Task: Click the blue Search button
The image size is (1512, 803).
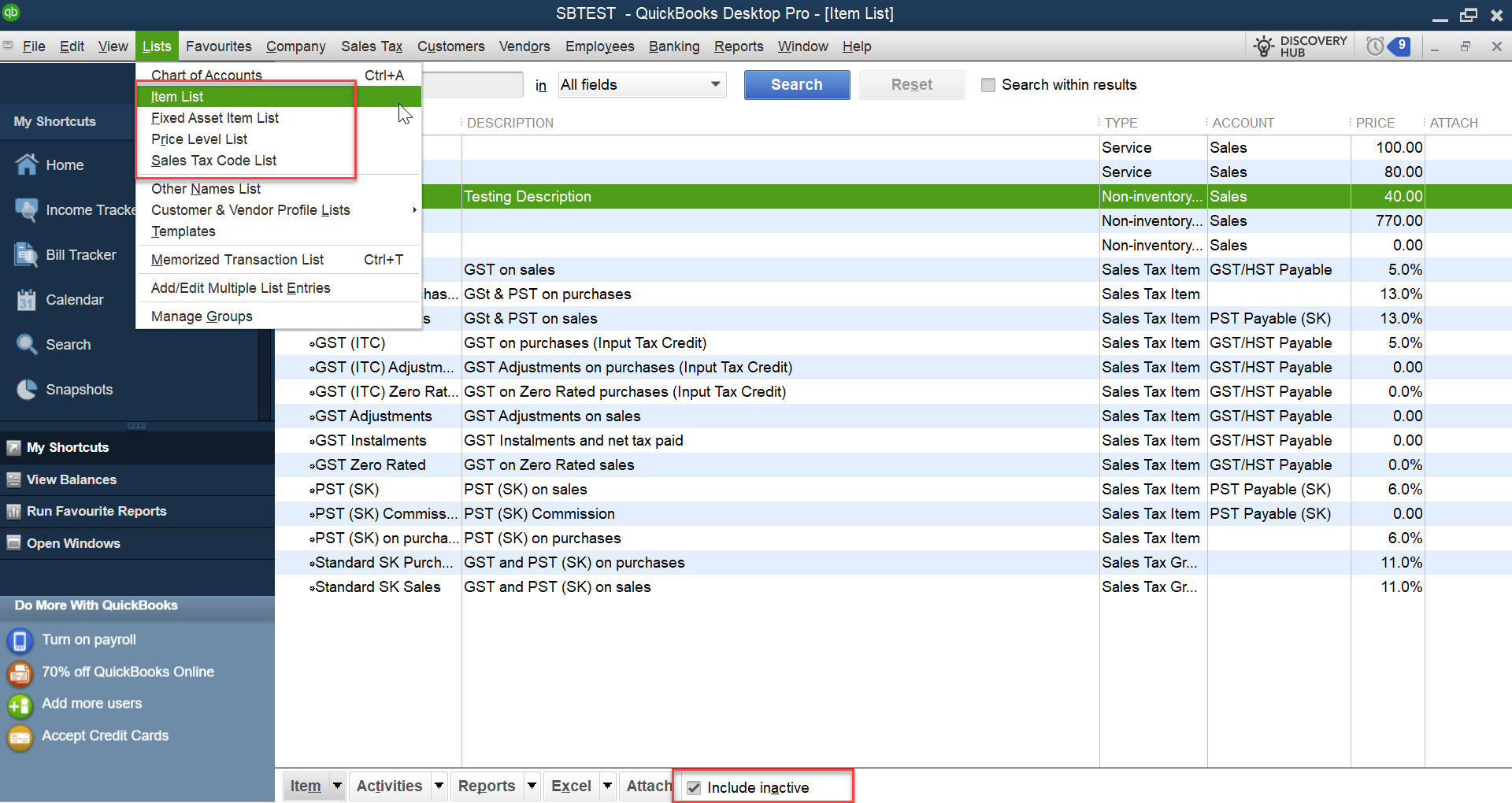Action: (x=797, y=84)
